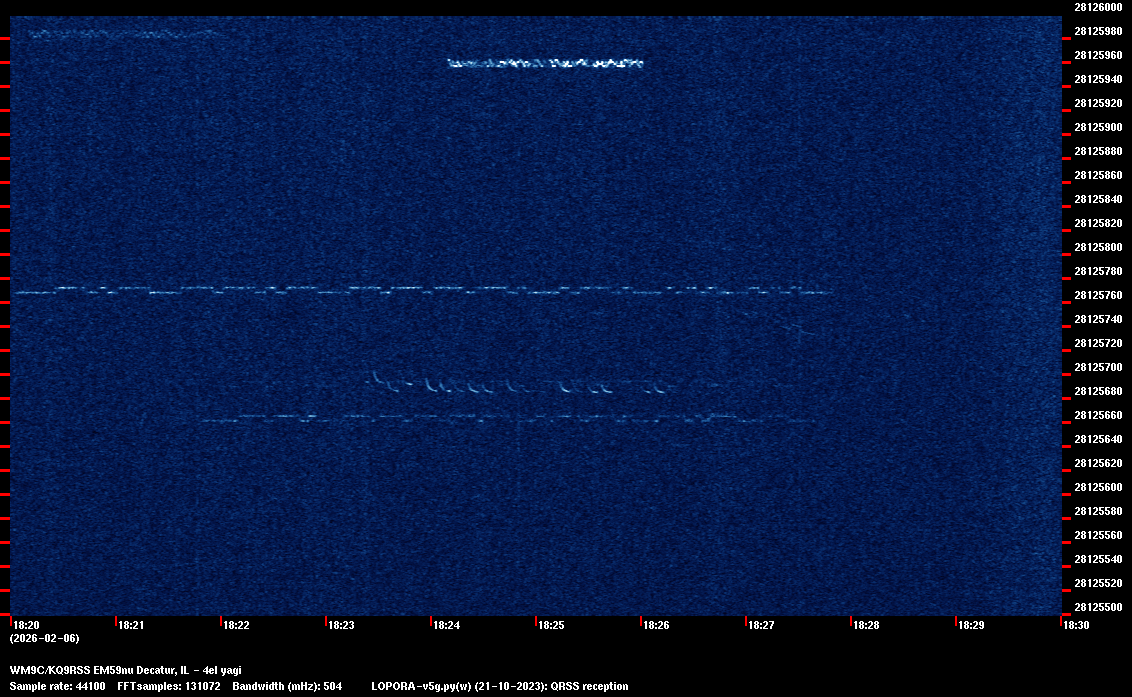This screenshot has height=697, width=1132.
Task: Select the 18:25 time tick label
Action: 551,625
